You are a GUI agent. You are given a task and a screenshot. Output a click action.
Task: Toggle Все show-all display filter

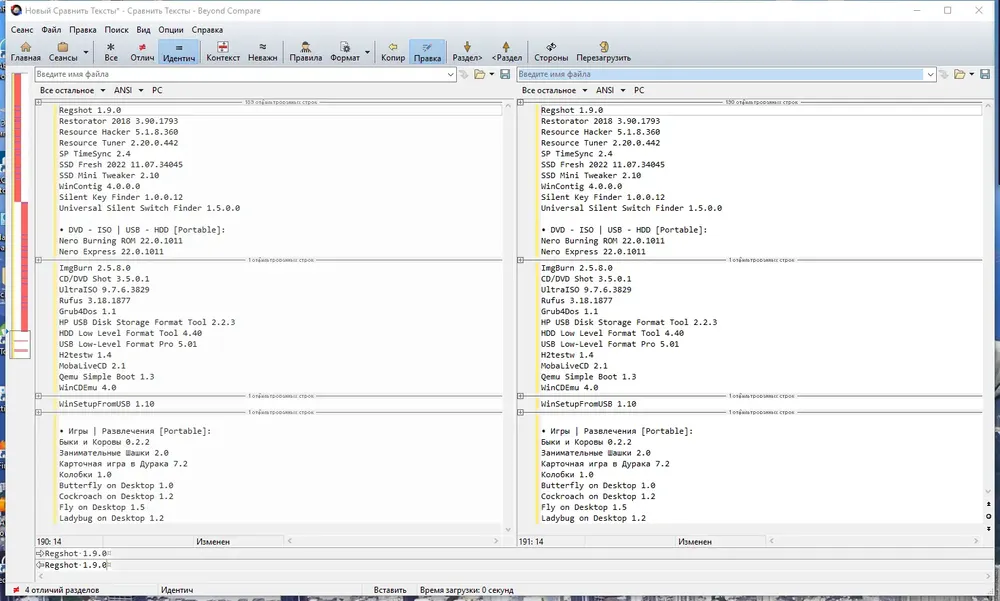[111, 52]
